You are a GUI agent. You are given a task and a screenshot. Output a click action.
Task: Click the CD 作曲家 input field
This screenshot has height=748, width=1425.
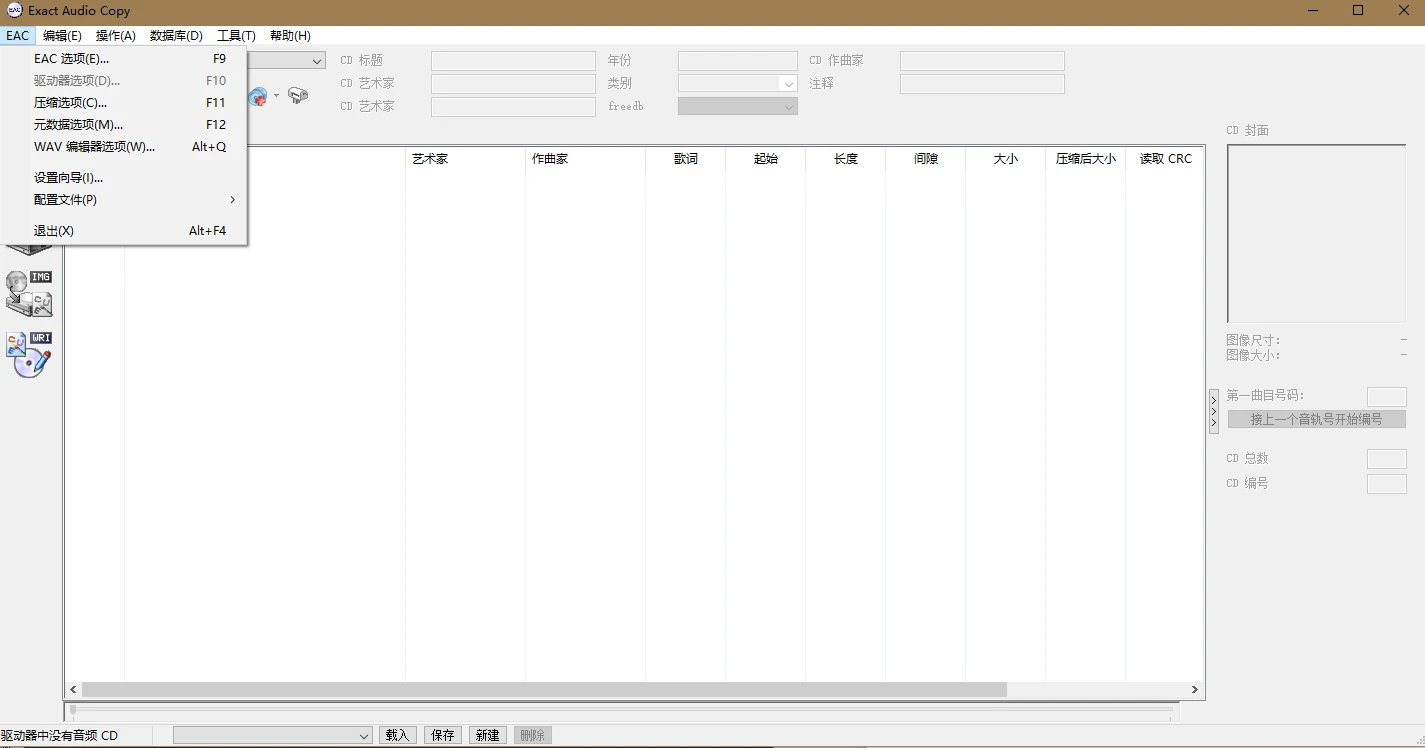(982, 61)
